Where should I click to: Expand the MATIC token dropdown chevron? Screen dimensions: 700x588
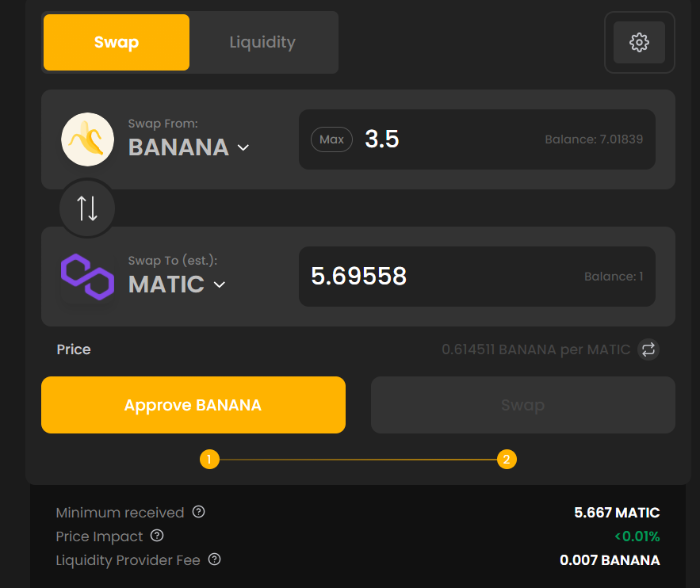point(220,284)
